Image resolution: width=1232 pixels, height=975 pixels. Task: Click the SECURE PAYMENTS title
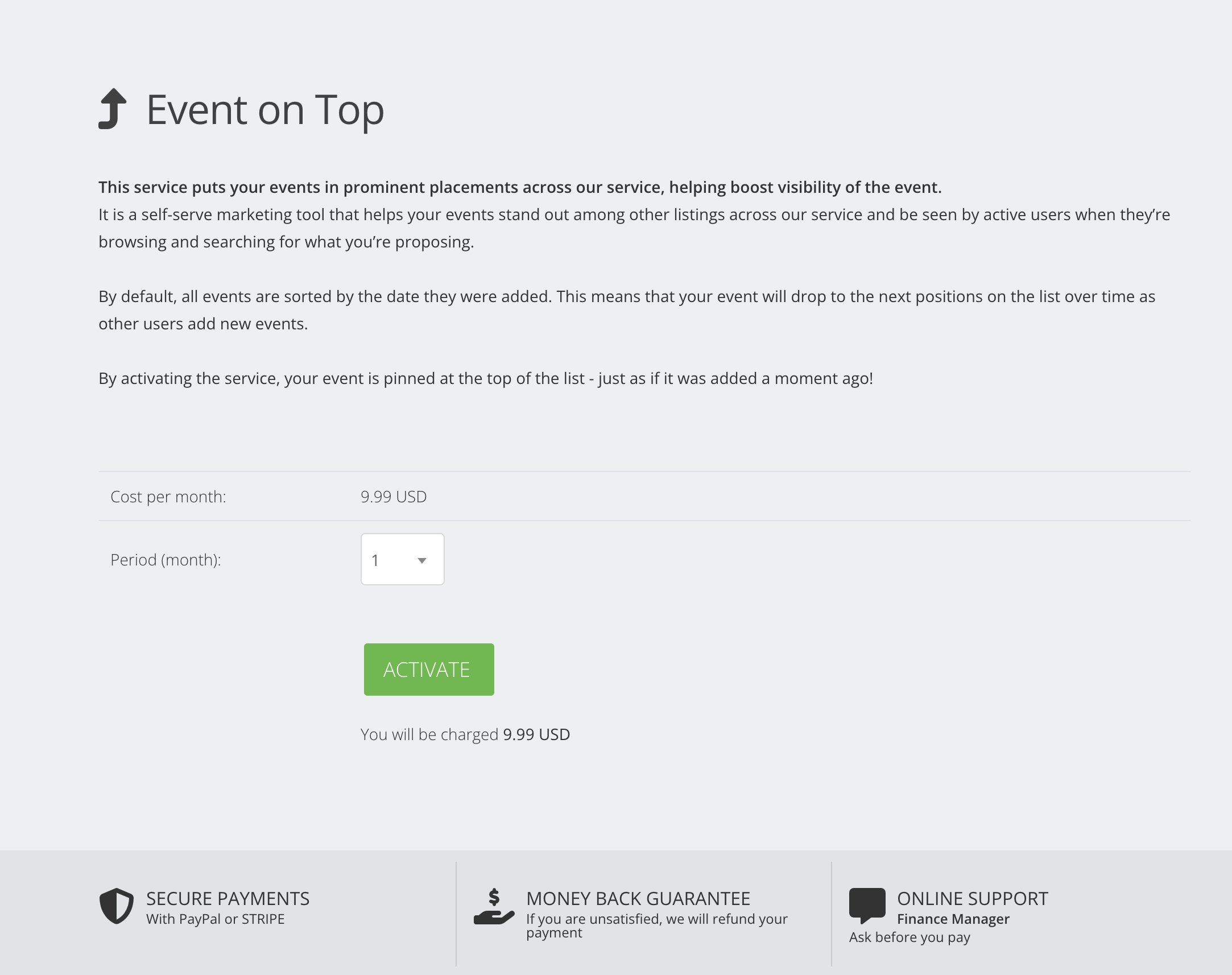(x=228, y=899)
